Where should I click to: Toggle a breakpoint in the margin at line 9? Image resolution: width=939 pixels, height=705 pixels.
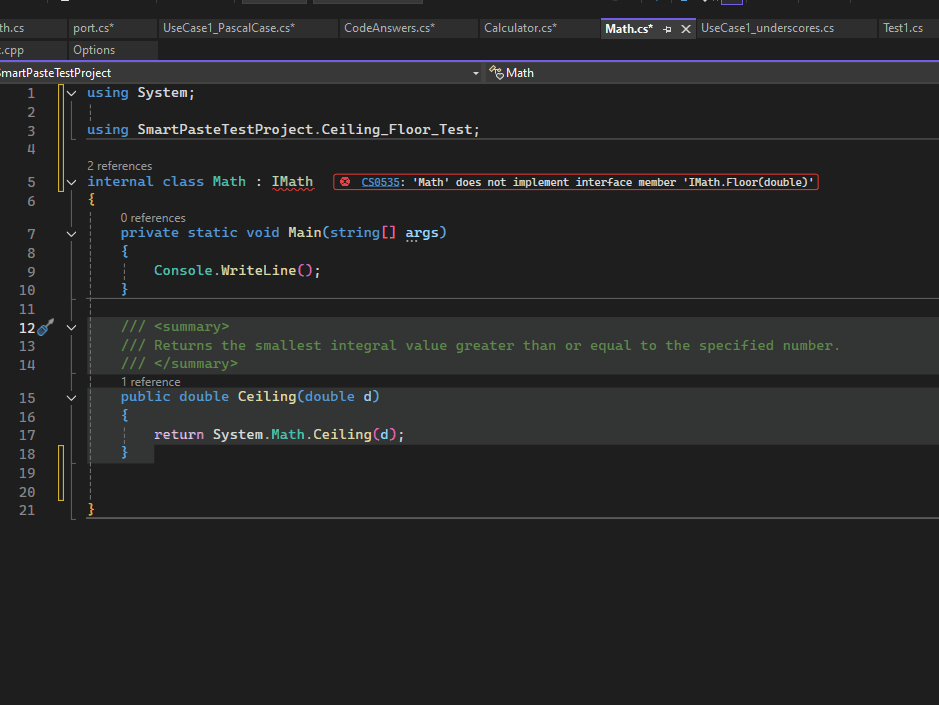[x=10, y=270]
